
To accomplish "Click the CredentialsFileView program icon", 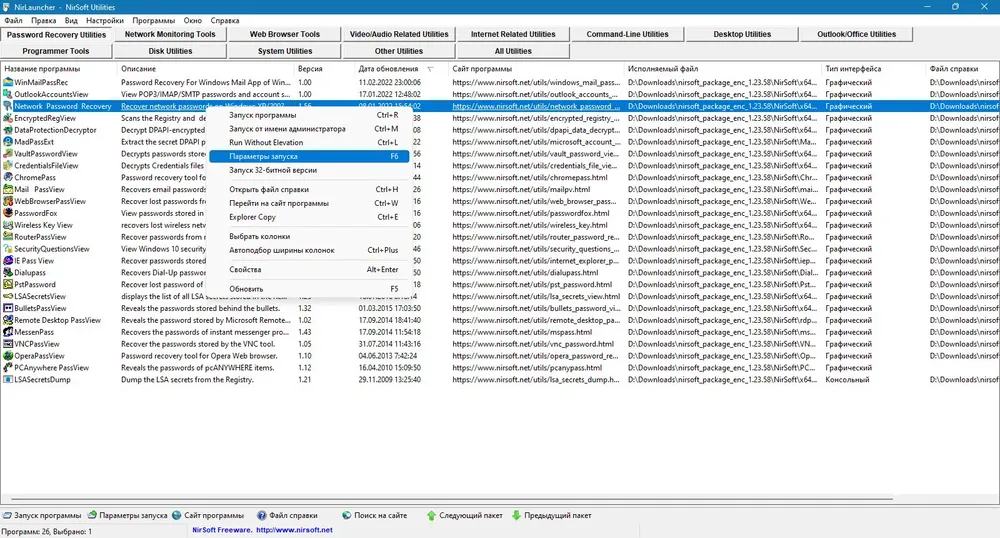I will point(8,166).
